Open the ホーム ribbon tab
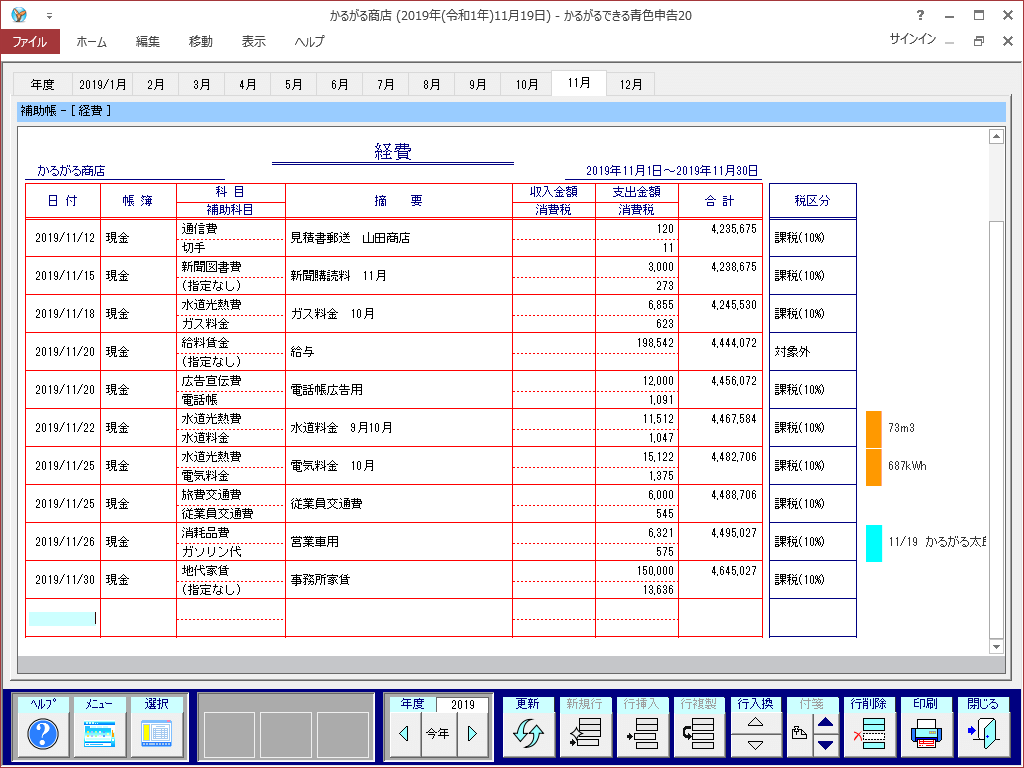Image resolution: width=1024 pixels, height=768 pixels. (91, 41)
